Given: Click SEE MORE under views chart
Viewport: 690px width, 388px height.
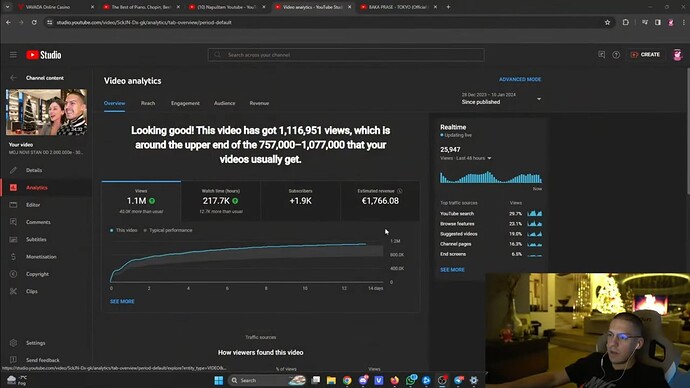Looking at the screenshot, I should (122, 301).
